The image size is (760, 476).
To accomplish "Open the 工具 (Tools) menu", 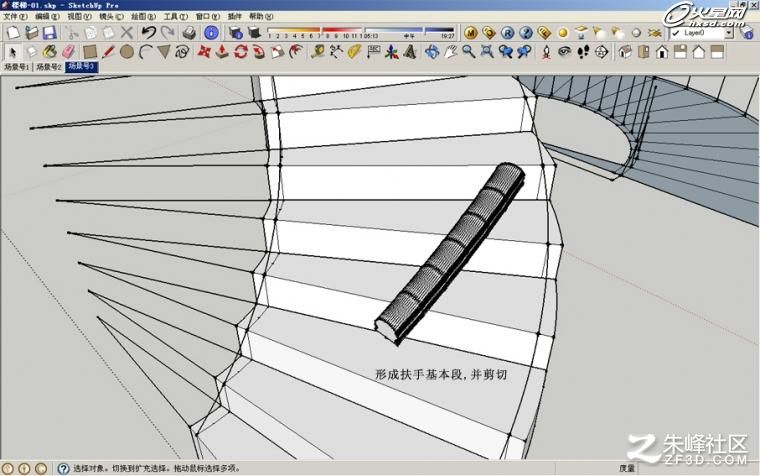I will (x=175, y=16).
